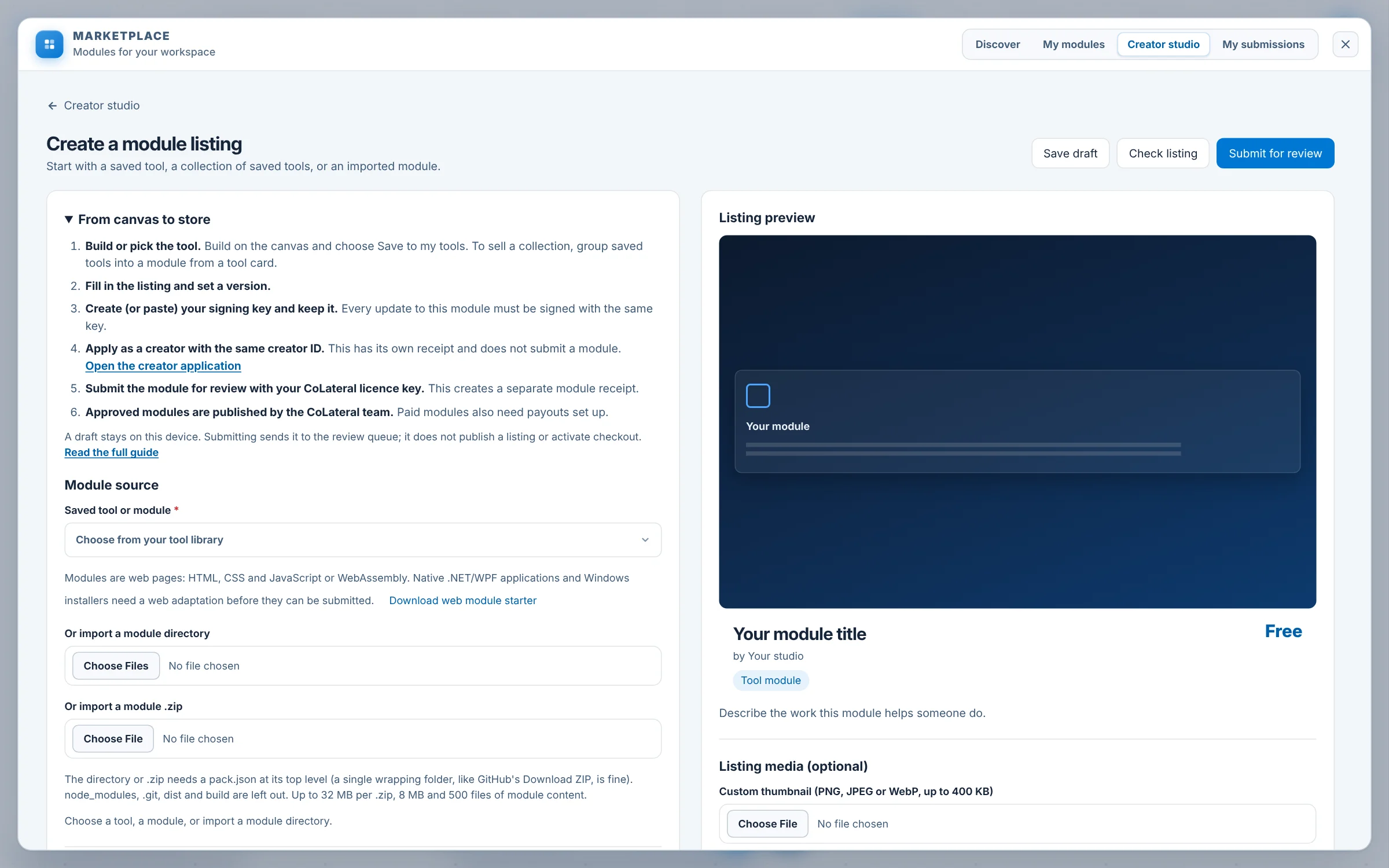Choose File for the custom thumbnail

tap(767, 823)
